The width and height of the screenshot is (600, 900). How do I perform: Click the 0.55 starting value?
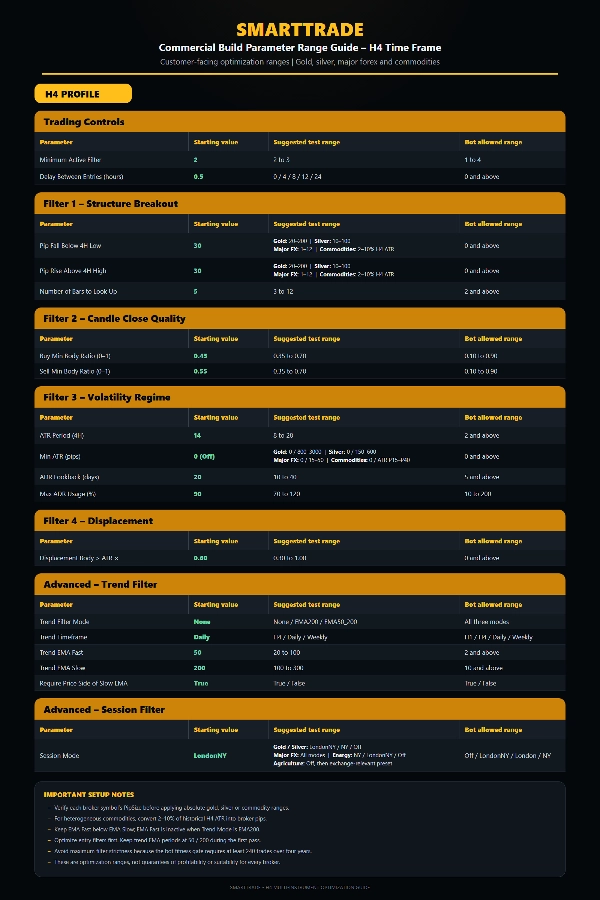[x=200, y=371]
